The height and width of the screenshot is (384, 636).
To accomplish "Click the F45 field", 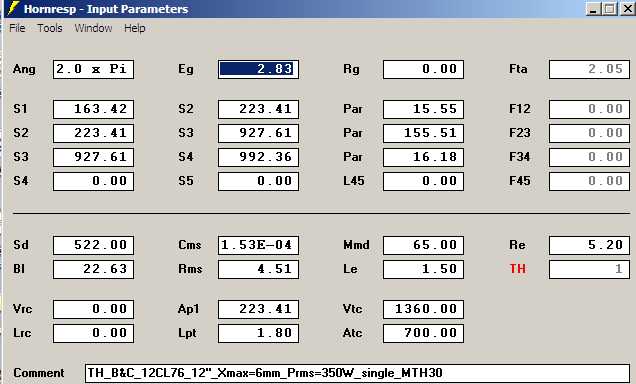I will (589, 181).
